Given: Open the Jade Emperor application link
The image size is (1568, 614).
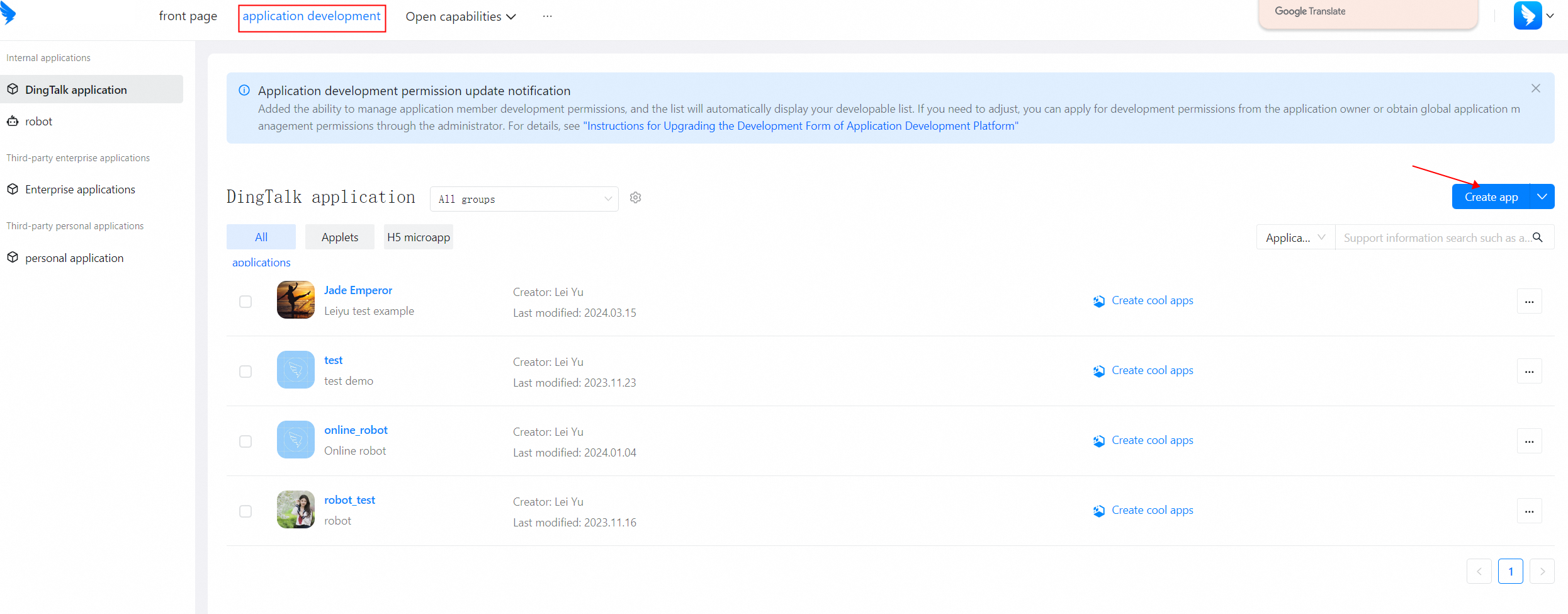Looking at the screenshot, I should coord(358,290).
